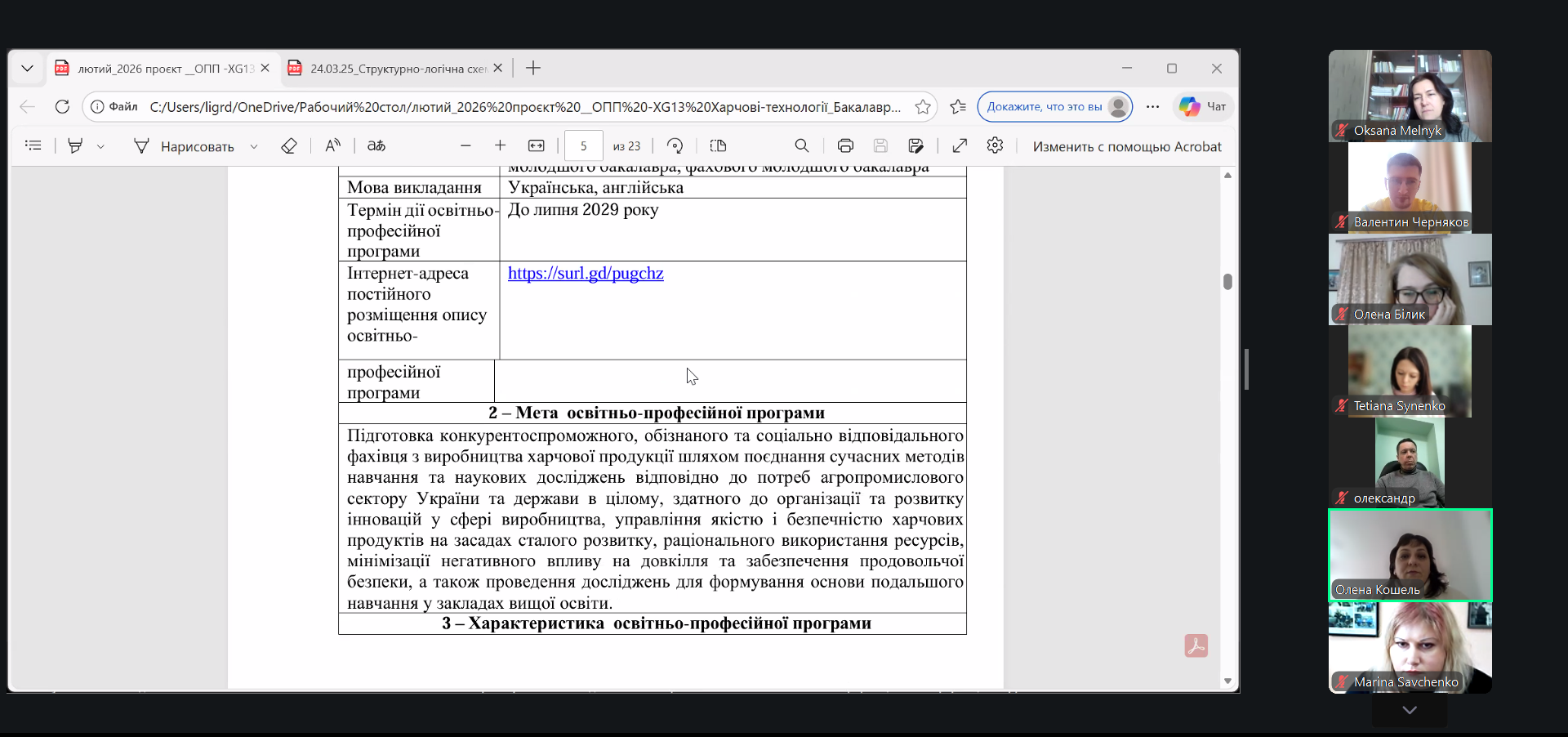Viewport: 1568px width, 737px height.
Task: Enter full screen PDF view
Action: click(x=960, y=146)
